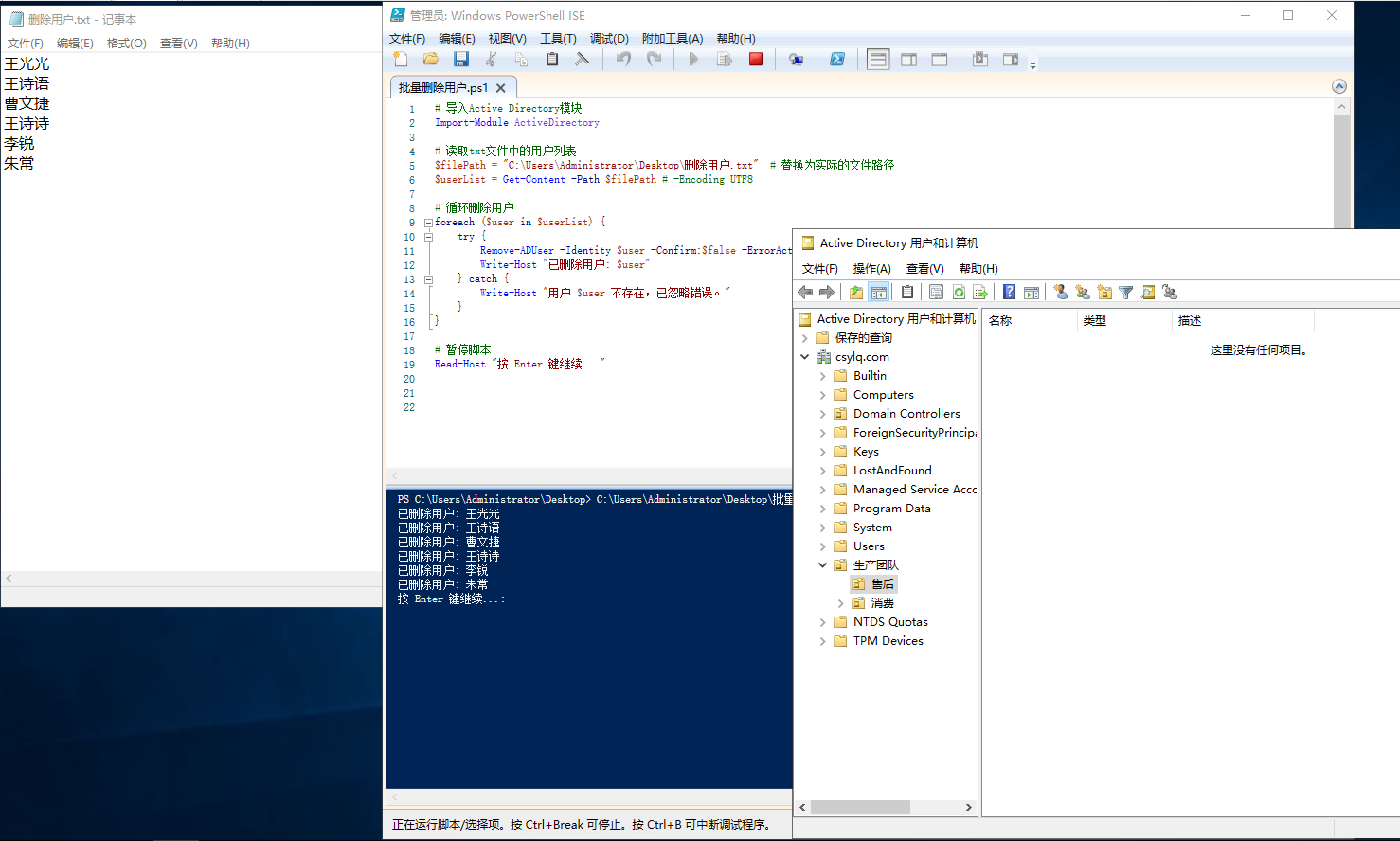Viewport: 1400px width, 841px height.
Task: Collapse the try block at line 10
Action: [x=428, y=237]
